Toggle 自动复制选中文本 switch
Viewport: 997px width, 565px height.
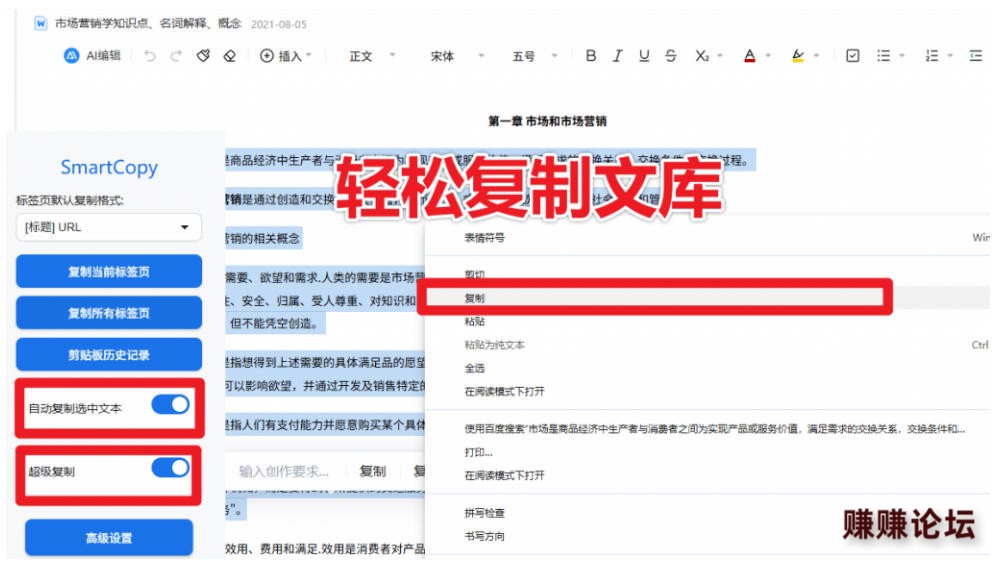(x=170, y=405)
